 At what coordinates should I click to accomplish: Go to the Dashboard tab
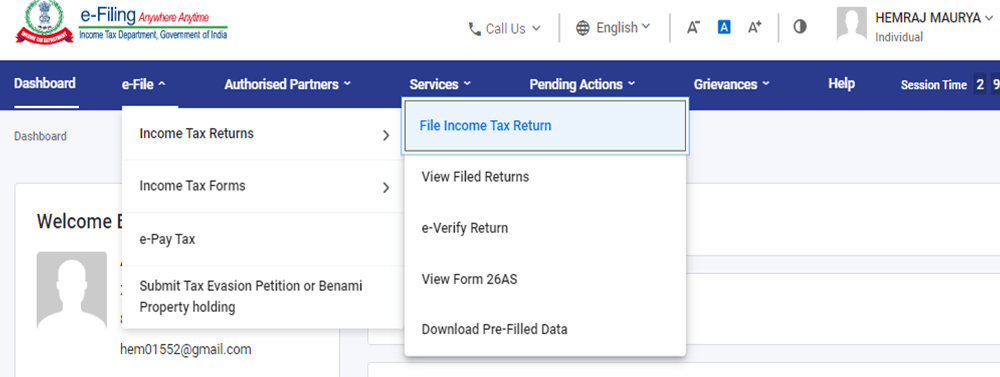pos(45,84)
